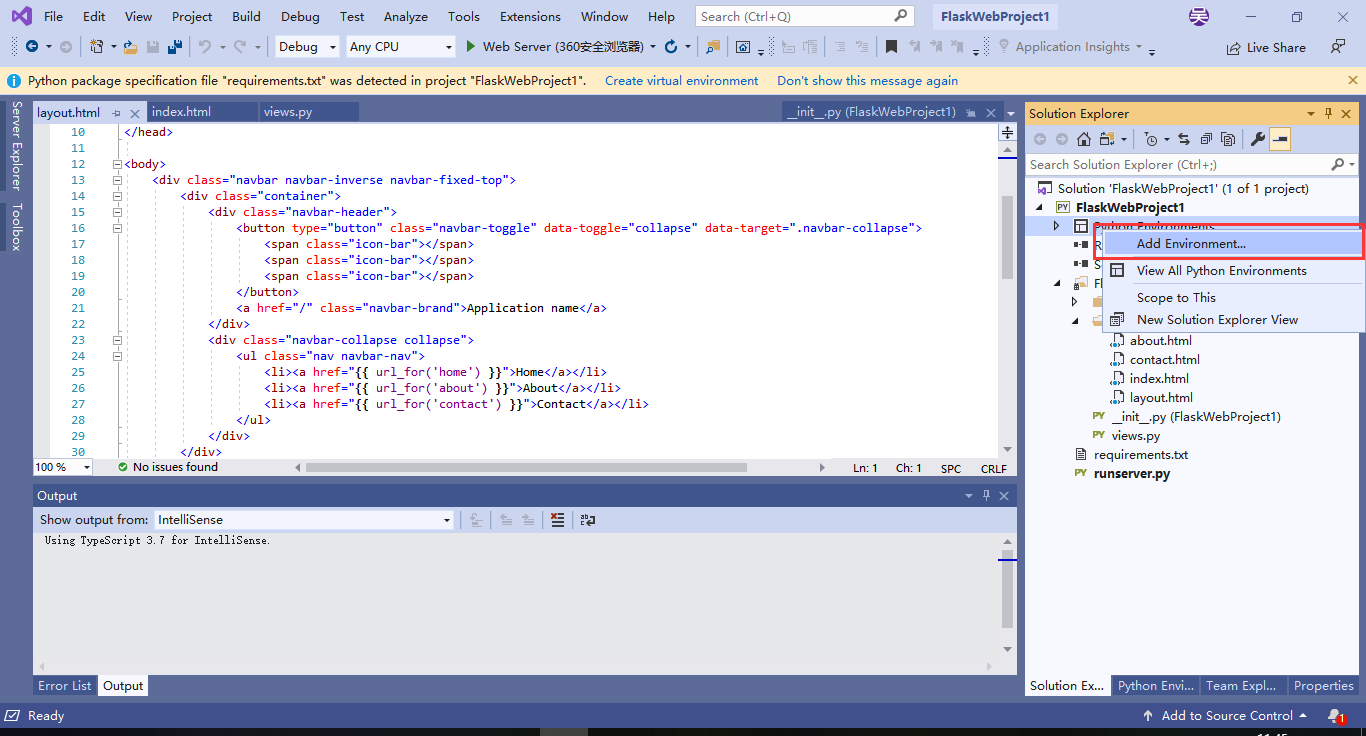The height and width of the screenshot is (736, 1366).
Task: Collapse the FlaskWebProject1 project node
Action: pyautogui.click(x=1039, y=208)
